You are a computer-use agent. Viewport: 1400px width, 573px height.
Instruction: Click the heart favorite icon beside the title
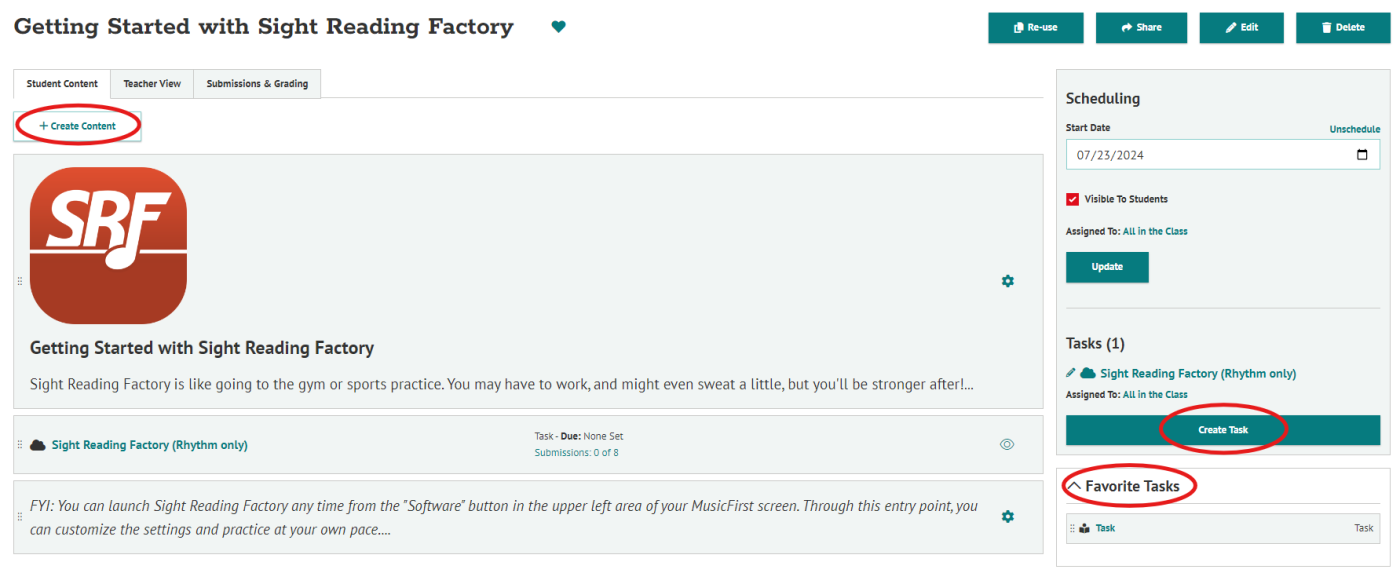(x=558, y=27)
